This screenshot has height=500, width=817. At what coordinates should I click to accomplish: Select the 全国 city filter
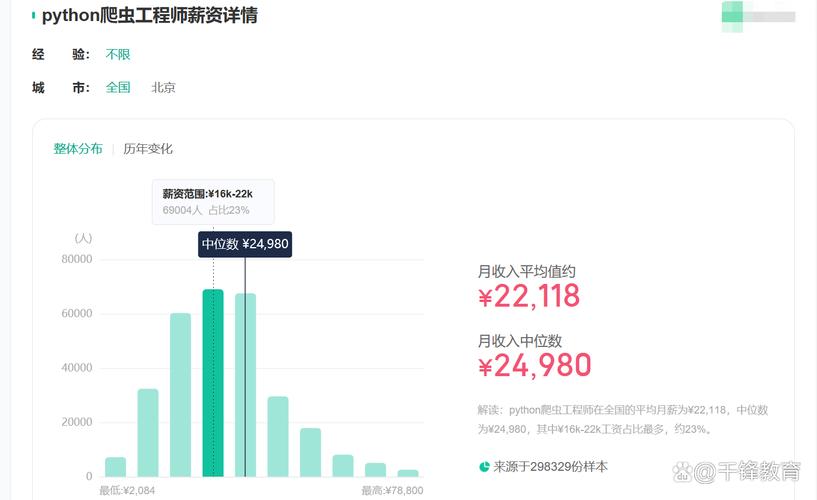[118, 88]
